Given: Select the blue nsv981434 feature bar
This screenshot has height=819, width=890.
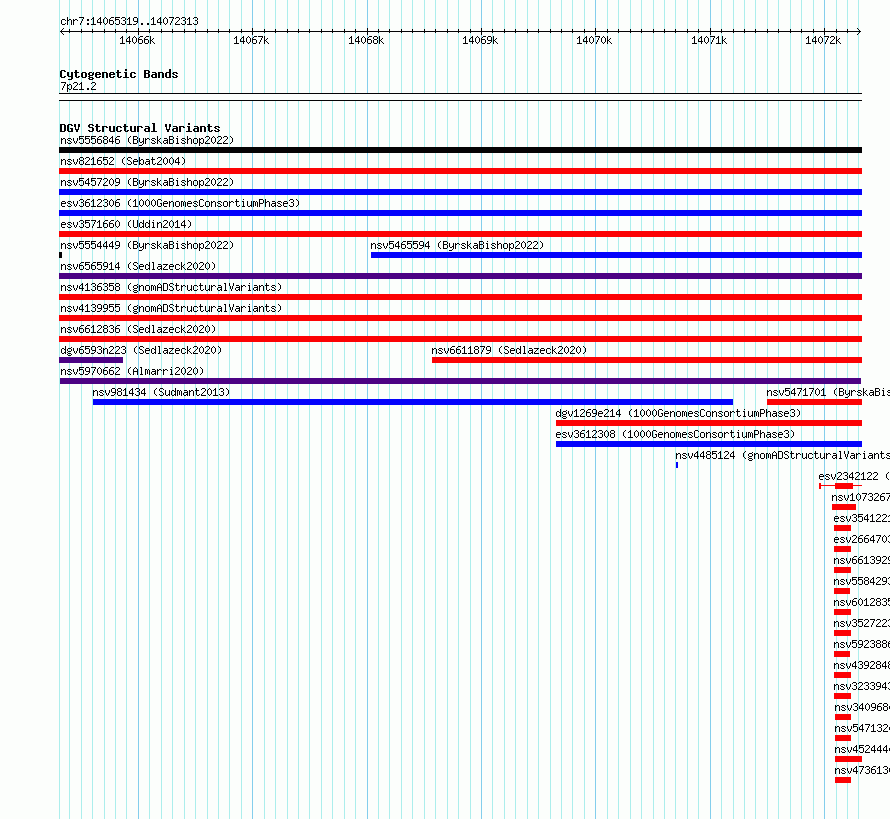Looking at the screenshot, I should [x=413, y=402].
